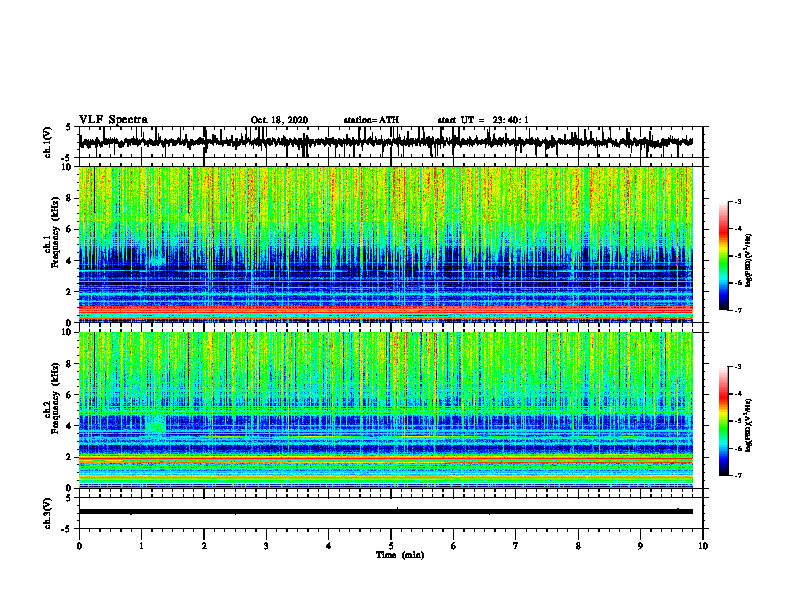
Task: Click the ch.2 frequency tick label "8"
Action: point(70,364)
